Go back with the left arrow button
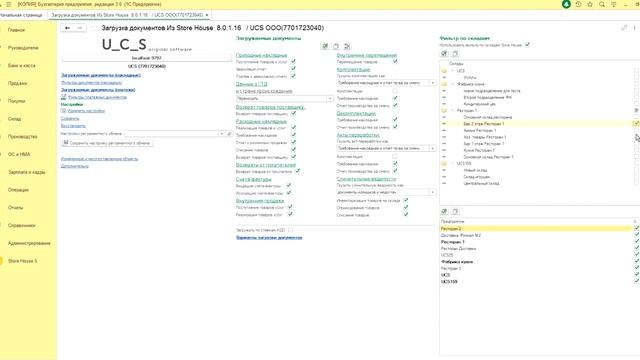The width and height of the screenshot is (640, 360). click(67, 28)
